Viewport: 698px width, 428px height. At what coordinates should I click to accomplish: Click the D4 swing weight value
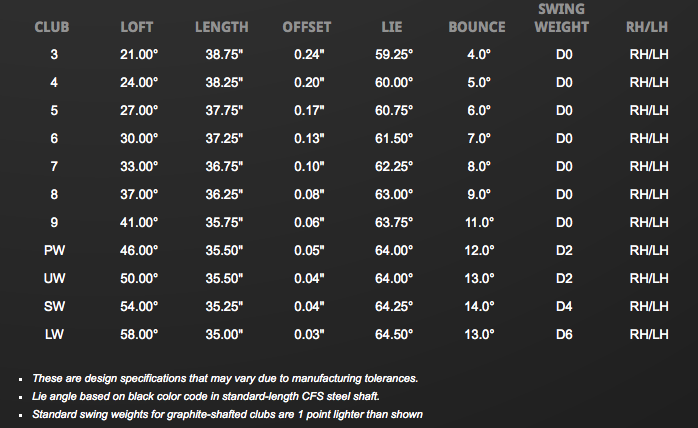pyautogui.click(x=564, y=306)
